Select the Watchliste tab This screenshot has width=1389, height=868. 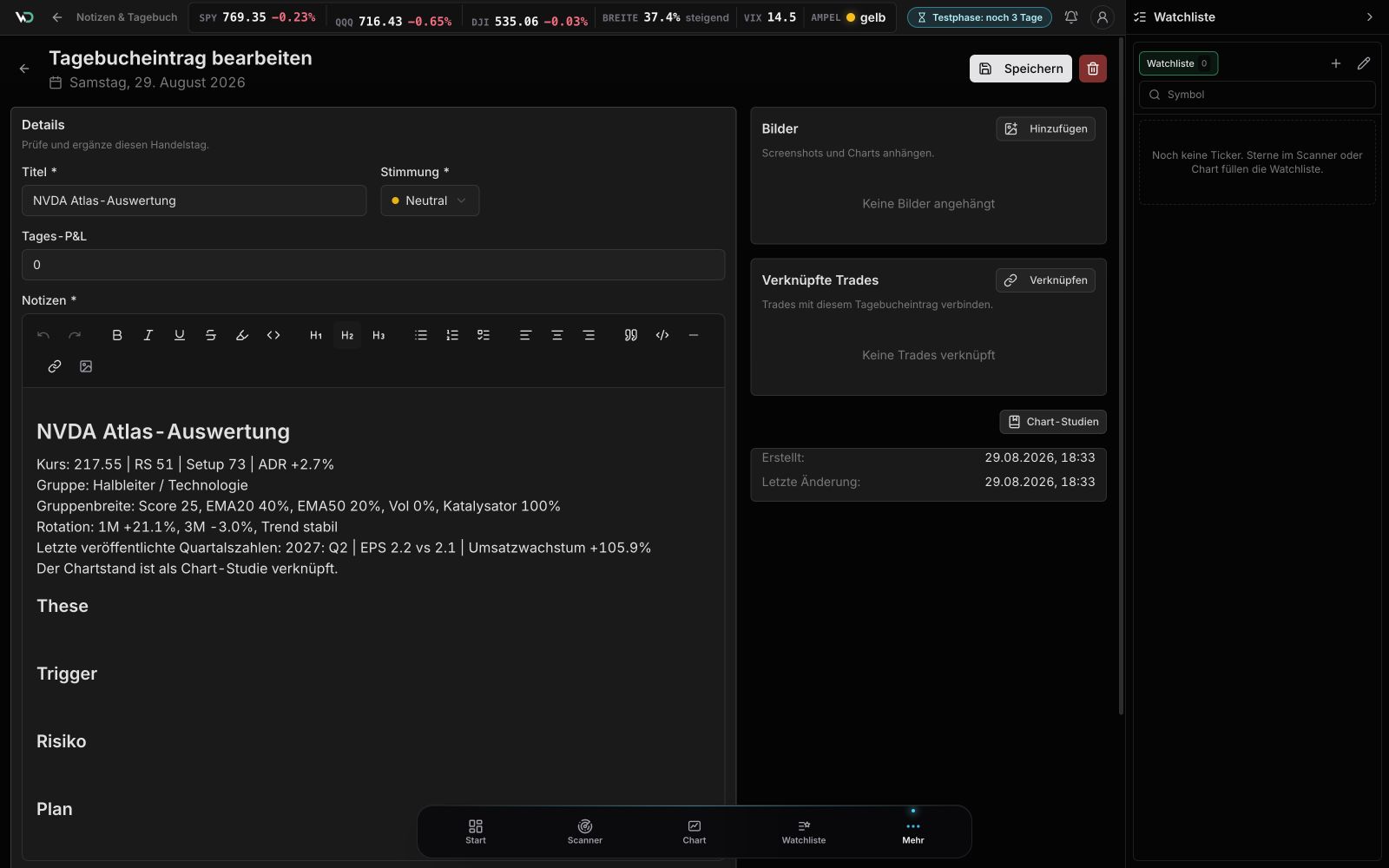(1178, 63)
